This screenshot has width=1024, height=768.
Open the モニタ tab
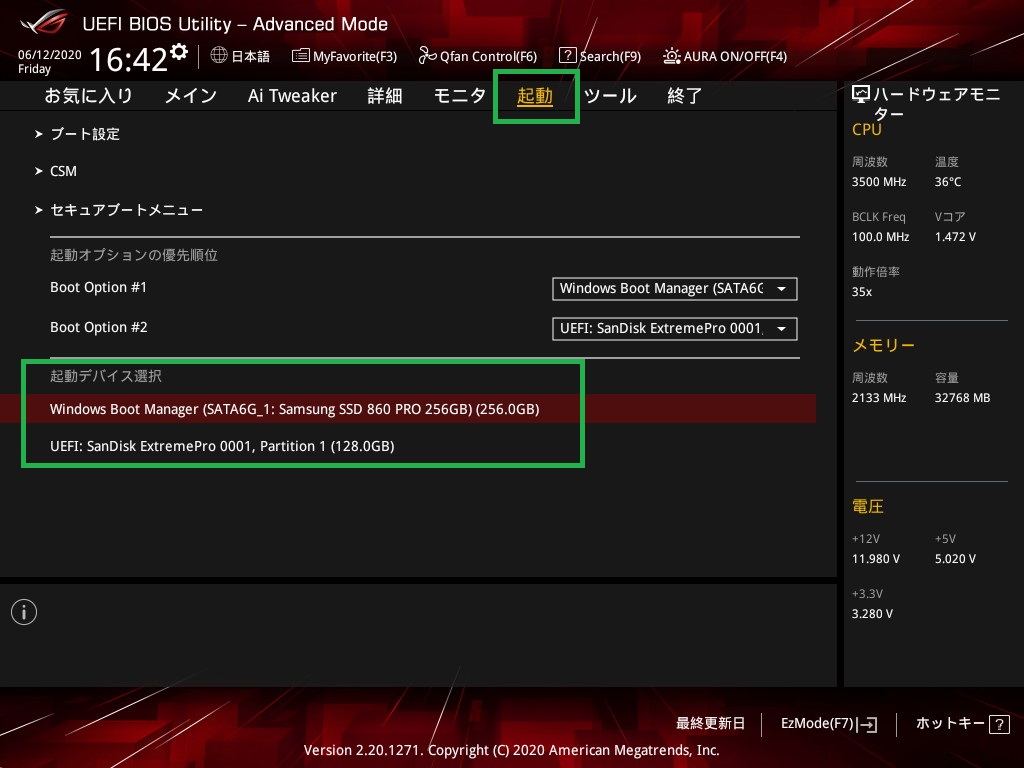coord(460,96)
